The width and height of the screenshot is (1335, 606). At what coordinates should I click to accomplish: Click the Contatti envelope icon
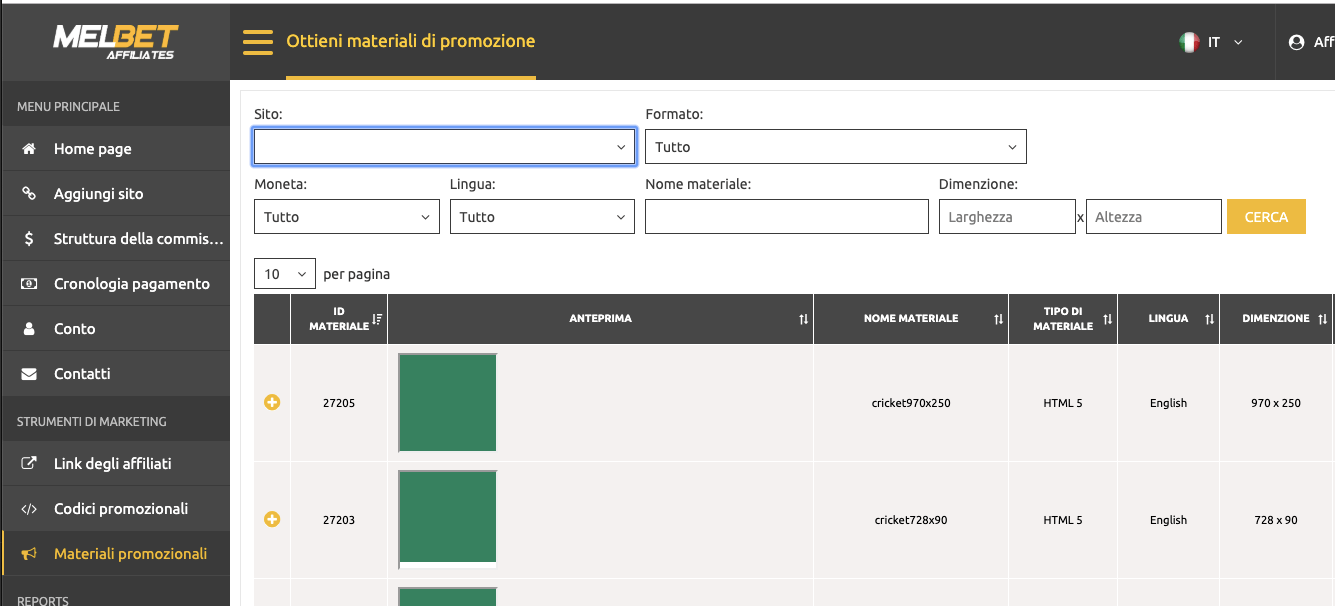[29, 374]
